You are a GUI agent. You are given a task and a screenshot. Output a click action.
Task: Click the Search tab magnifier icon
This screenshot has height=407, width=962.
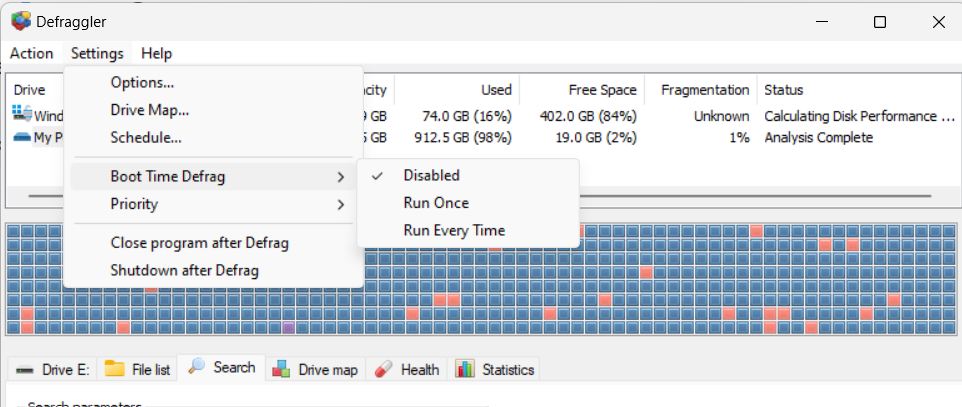tap(197, 367)
